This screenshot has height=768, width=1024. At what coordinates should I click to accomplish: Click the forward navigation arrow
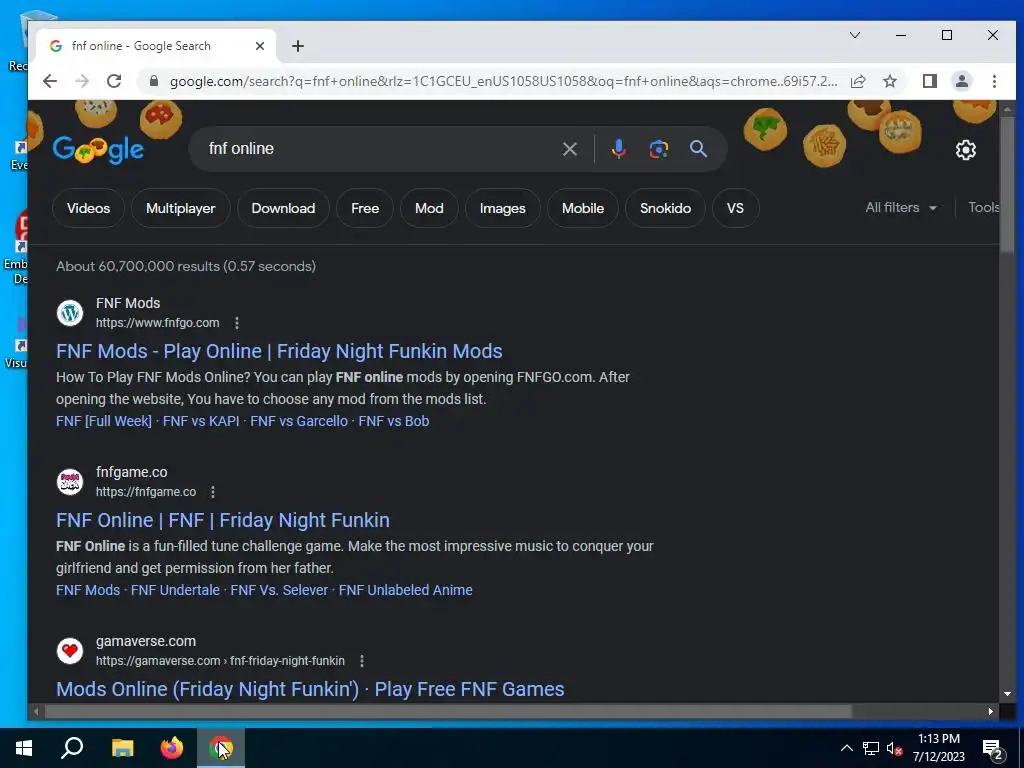coord(82,81)
